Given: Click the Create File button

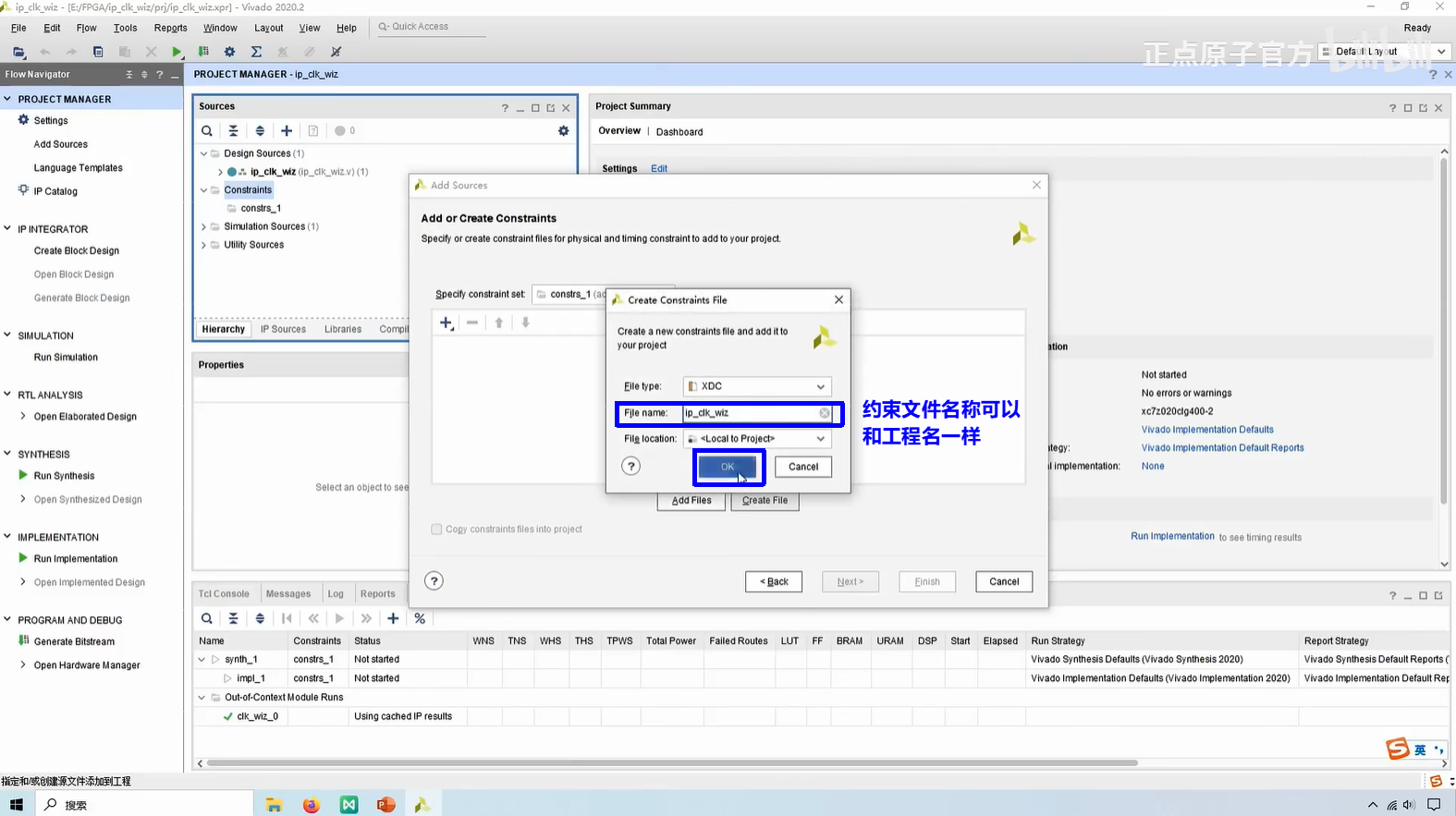Looking at the screenshot, I should pyautogui.click(x=765, y=501).
